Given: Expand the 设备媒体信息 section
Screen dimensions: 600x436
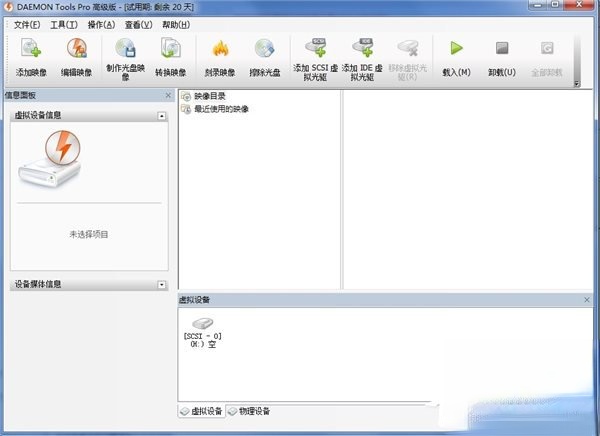Looking at the screenshot, I should (162, 285).
